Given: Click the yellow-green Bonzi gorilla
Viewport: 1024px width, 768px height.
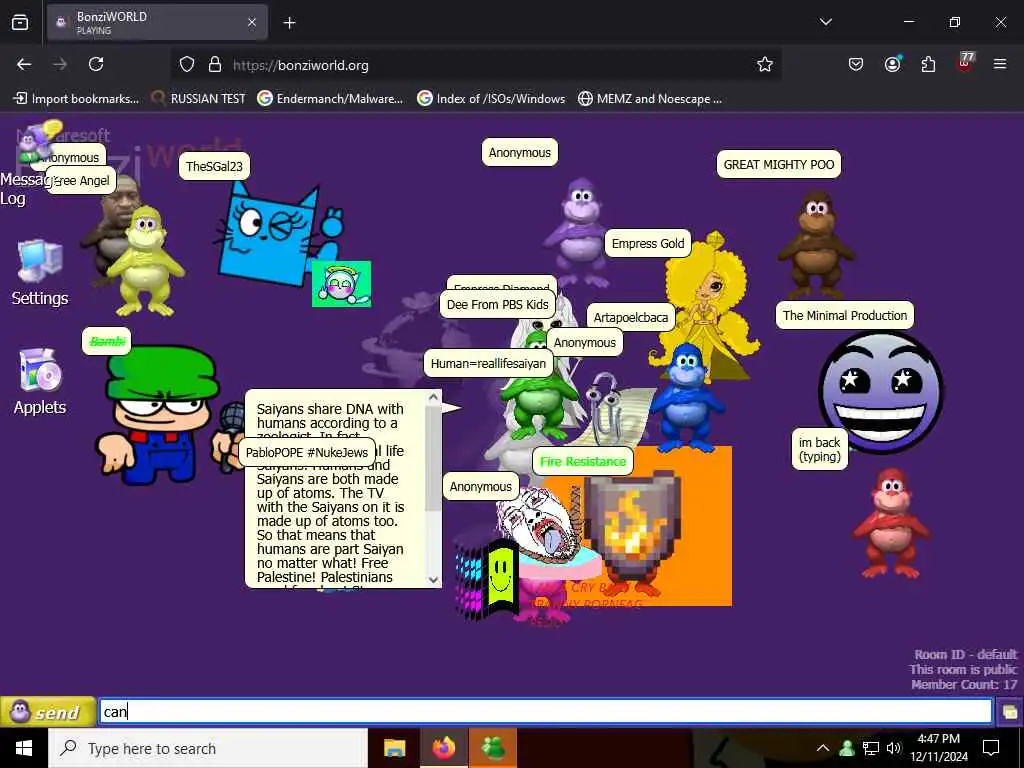Looking at the screenshot, I should (x=146, y=261).
